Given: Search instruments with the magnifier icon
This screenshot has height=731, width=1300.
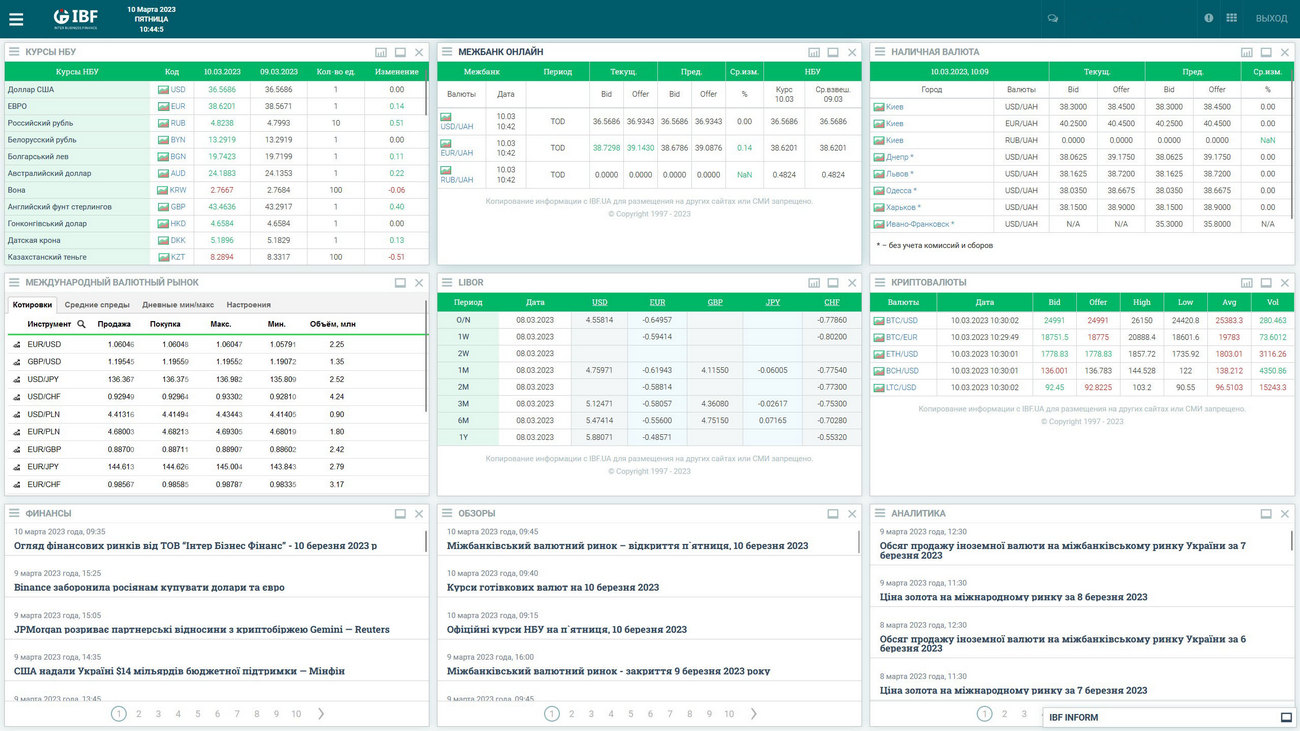Looking at the screenshot, I should pyautogui.click(x=82, y=324).
